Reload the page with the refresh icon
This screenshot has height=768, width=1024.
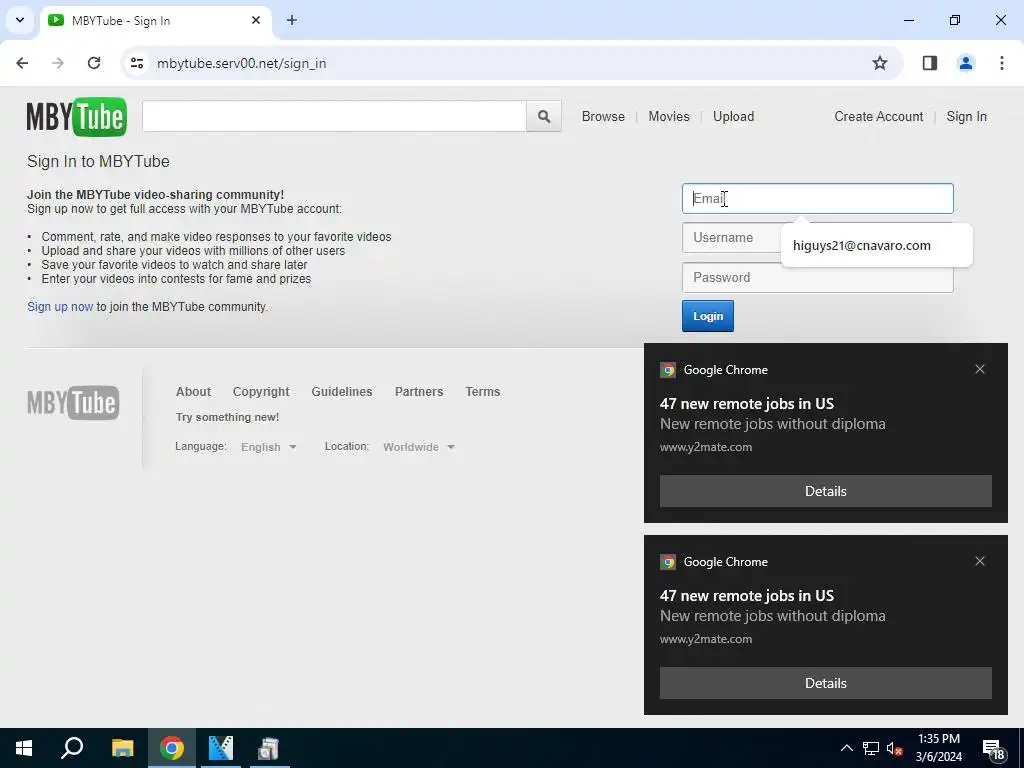pos(94,63)
